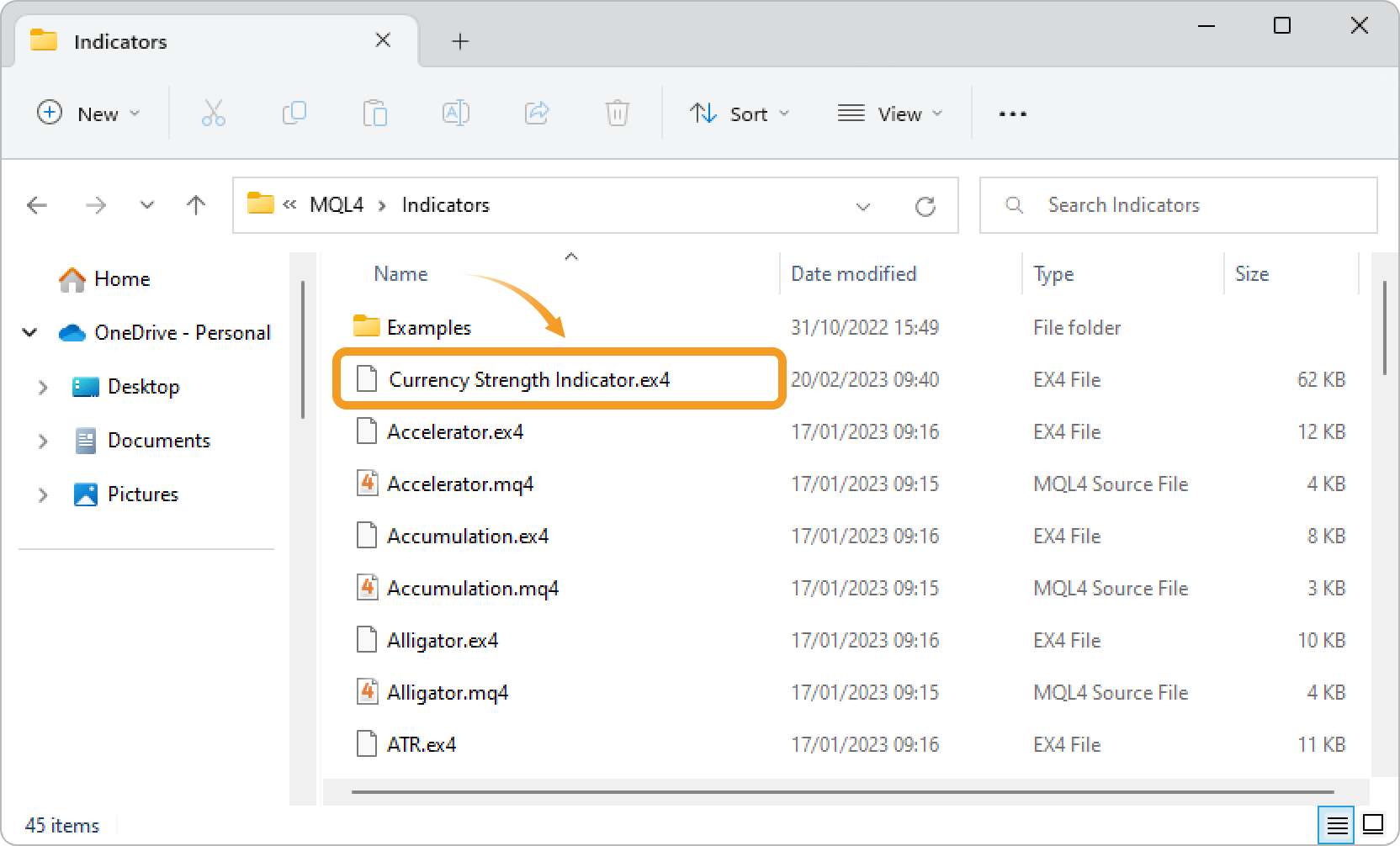This screenshot has width=1400, height=846.
Task: Sort by the Name column header
Action: click(400, 274)
